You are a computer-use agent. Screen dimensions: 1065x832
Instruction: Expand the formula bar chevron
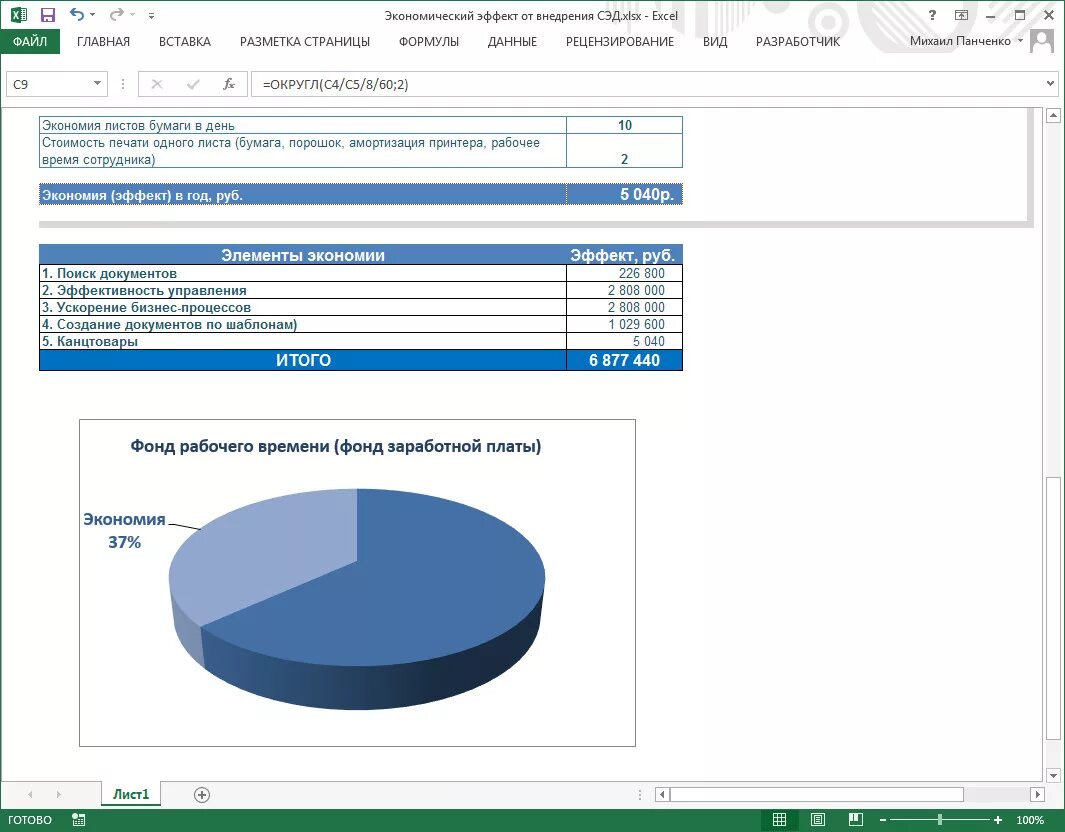[x=1050, y=84]
